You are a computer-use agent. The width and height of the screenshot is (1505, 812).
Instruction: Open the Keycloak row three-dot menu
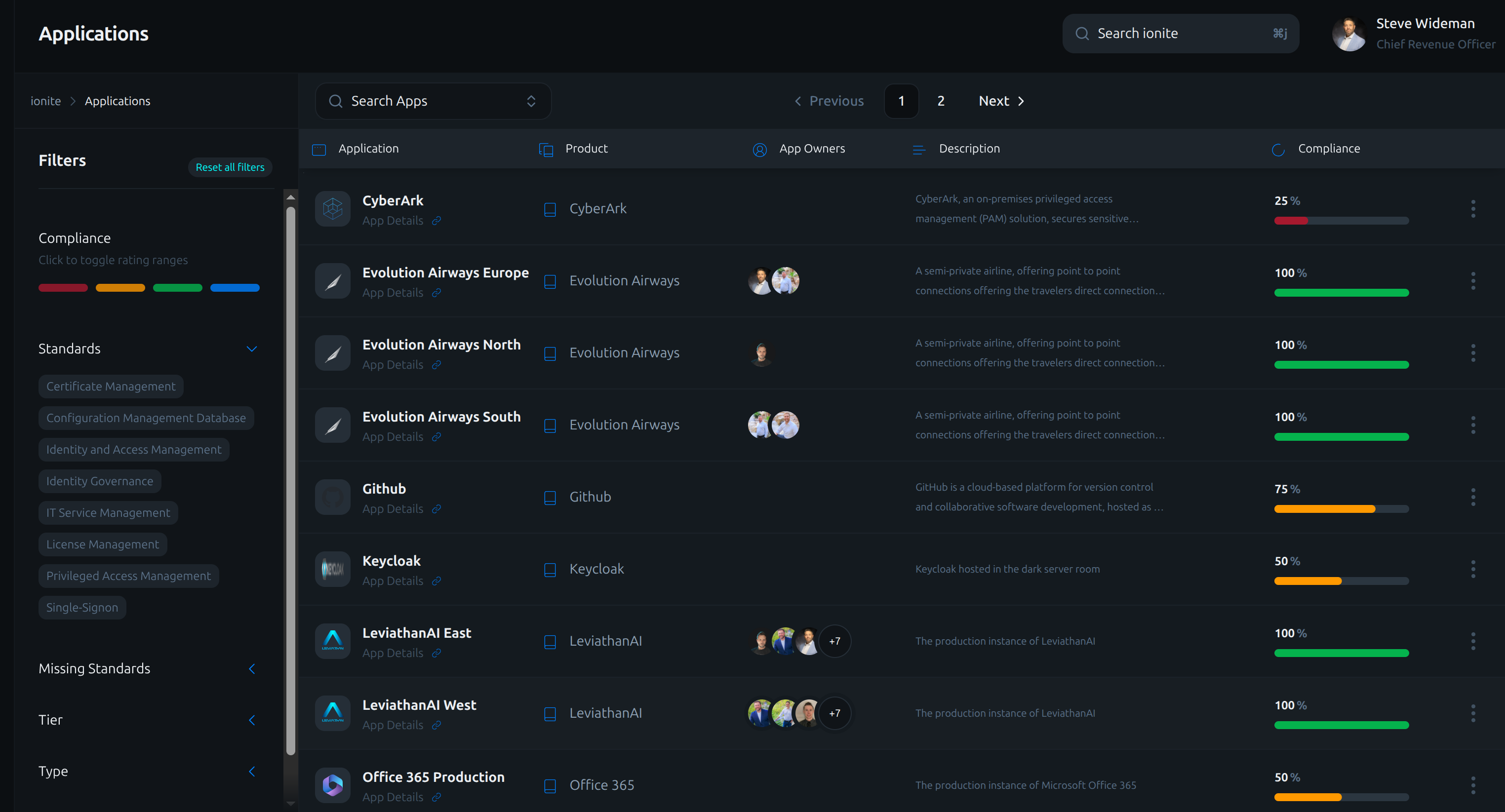coord(1473,569)
